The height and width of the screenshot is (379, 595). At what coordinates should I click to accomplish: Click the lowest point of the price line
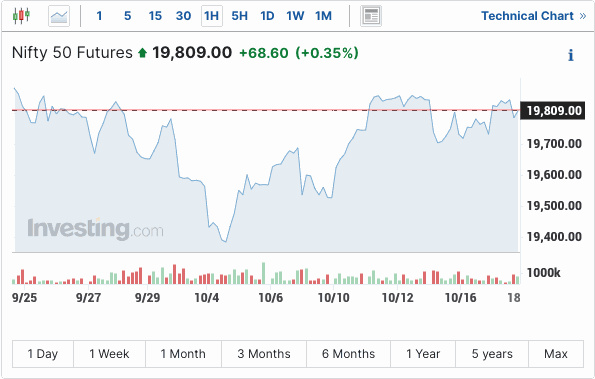click(x=226, y=241)
